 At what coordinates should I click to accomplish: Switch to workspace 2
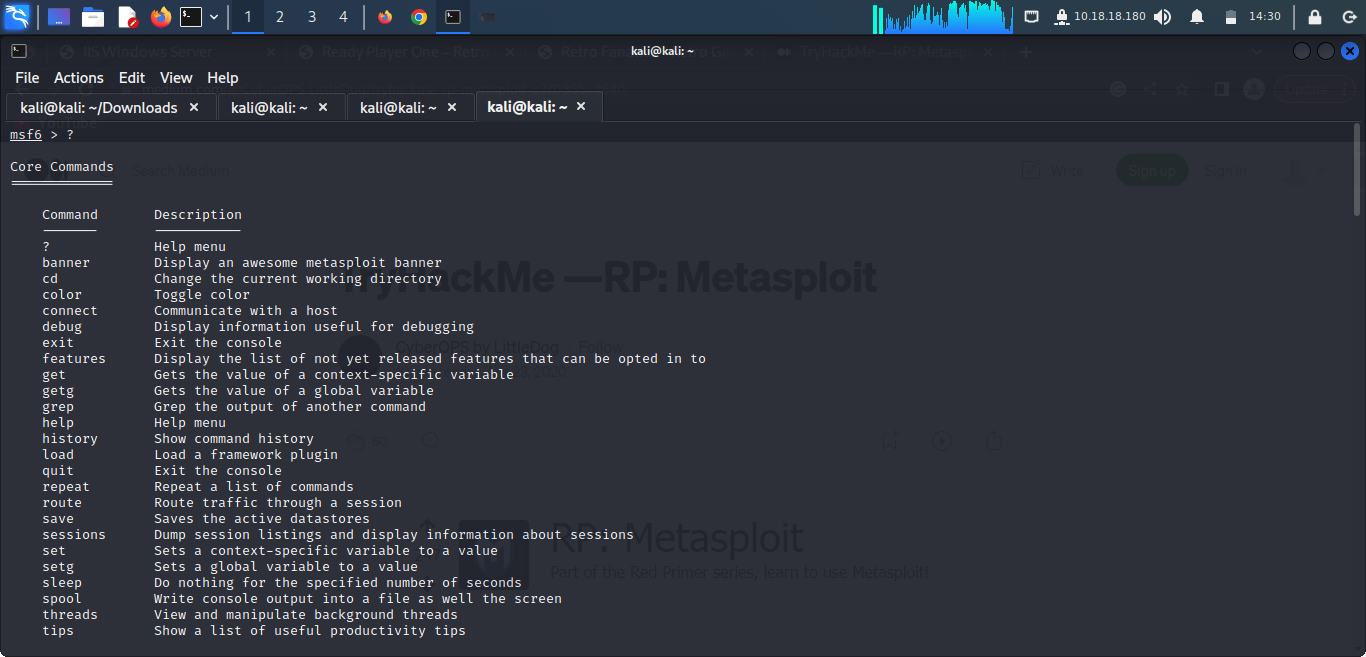(x=280, y=17)
